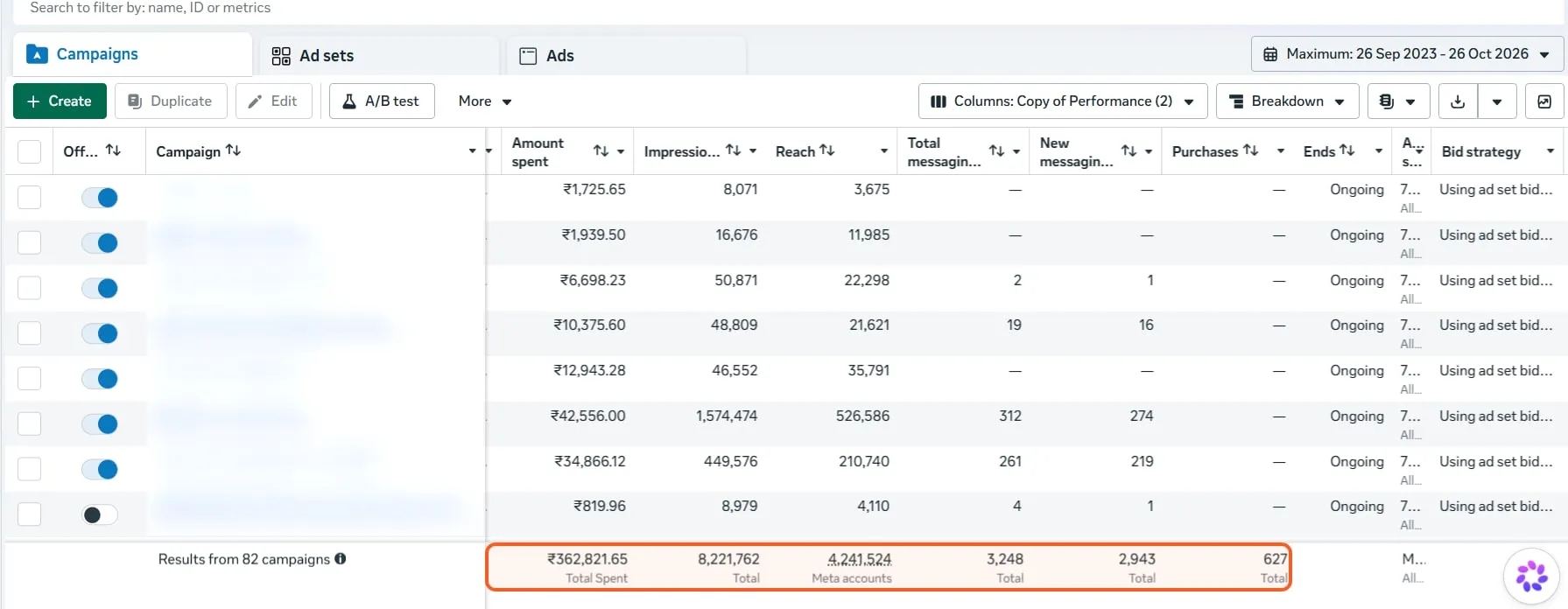The height and width of the screenshot is (609, 1568).
Task: Click Ongoing in the ₹819.96 row
Action: pyautogui.click(x=1357, y=506)
